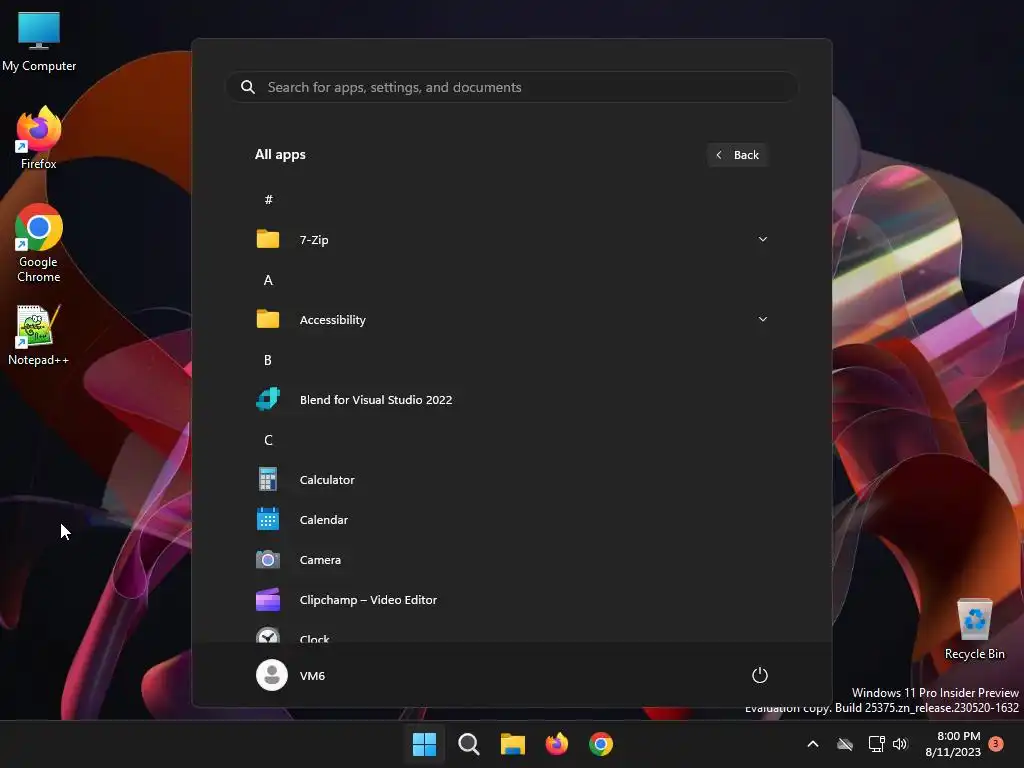Click the C letter header
1024x768 pixels.
[268, 440]
